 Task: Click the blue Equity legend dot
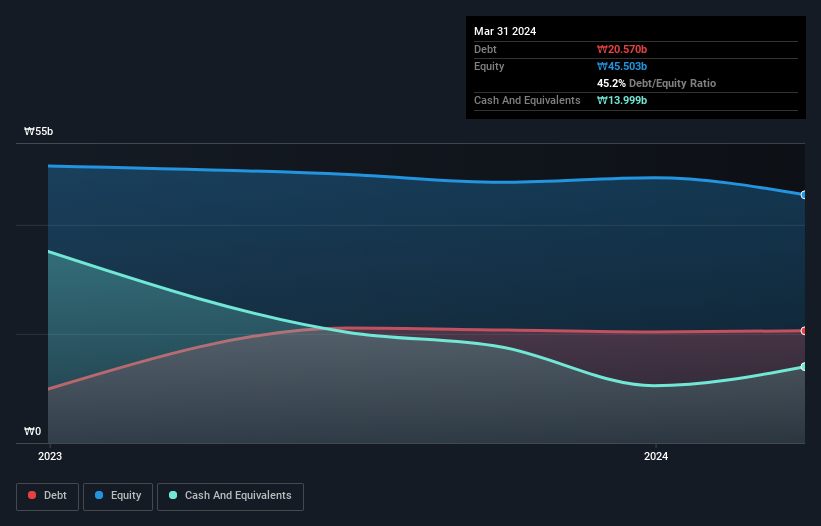tap(99, 495)
